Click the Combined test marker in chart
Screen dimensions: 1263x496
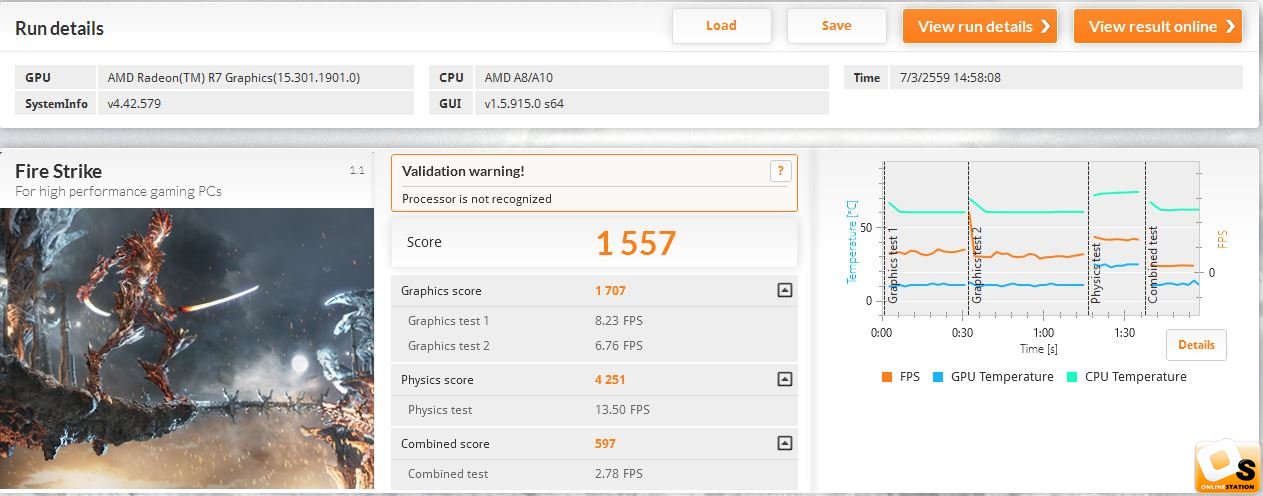click(x=1153, y=265)
